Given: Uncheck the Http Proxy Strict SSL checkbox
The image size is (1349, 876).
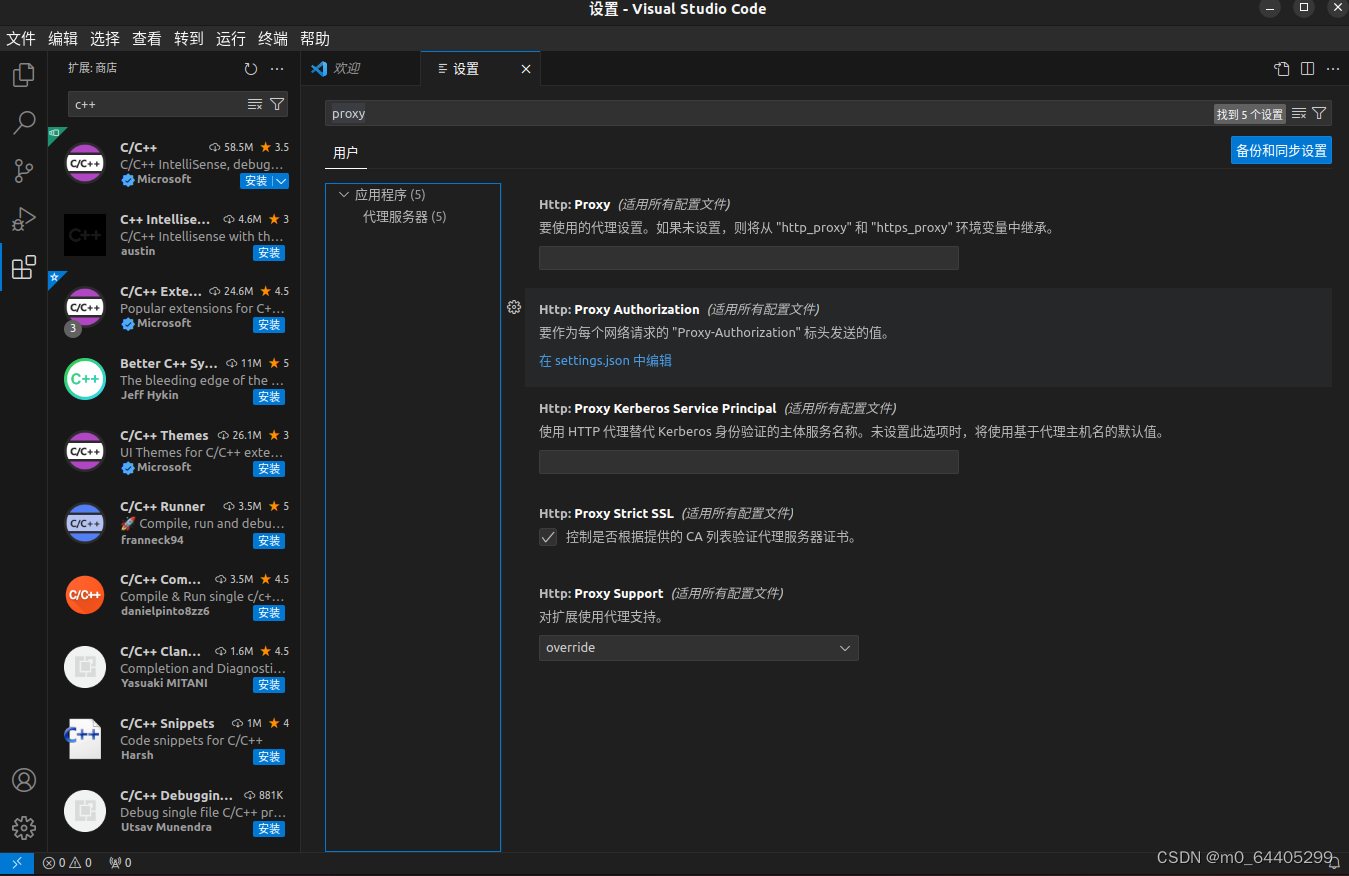Looking at the screenshot, I should coord(547,537).
